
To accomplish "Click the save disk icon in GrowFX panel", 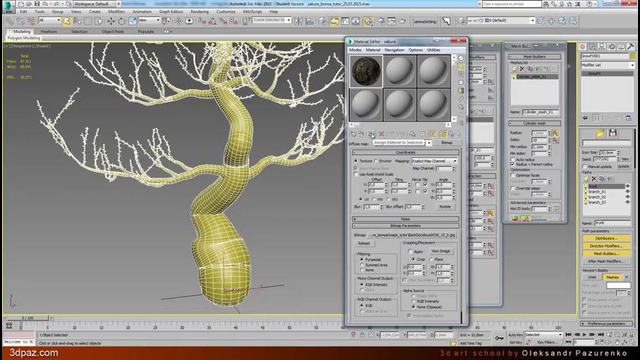I will 613,133.
